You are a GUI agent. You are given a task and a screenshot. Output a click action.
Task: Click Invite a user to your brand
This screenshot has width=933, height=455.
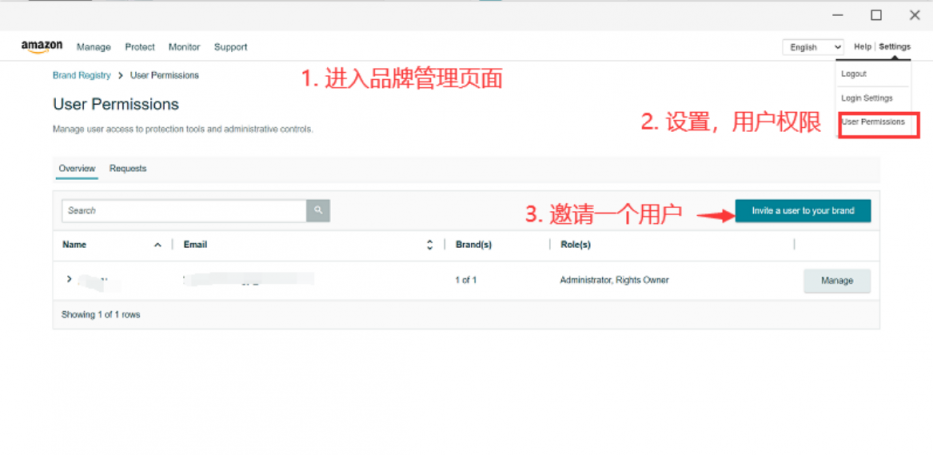pyautogui.click(x=802, y=211)
